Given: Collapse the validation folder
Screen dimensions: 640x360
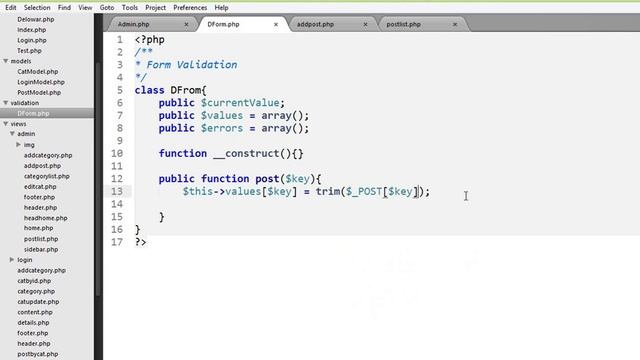Looking at the screenshot, I should [6, 103].
